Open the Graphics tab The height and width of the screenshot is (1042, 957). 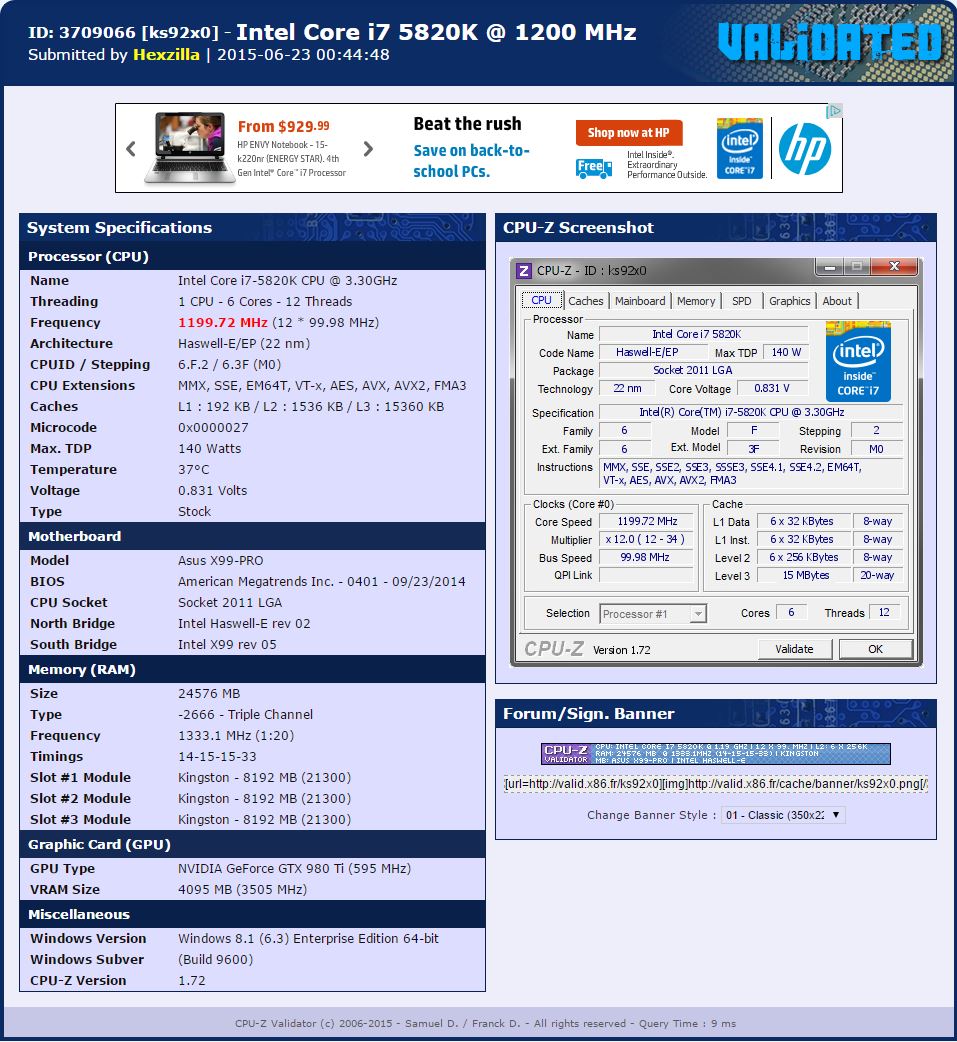tap(790, 301)
